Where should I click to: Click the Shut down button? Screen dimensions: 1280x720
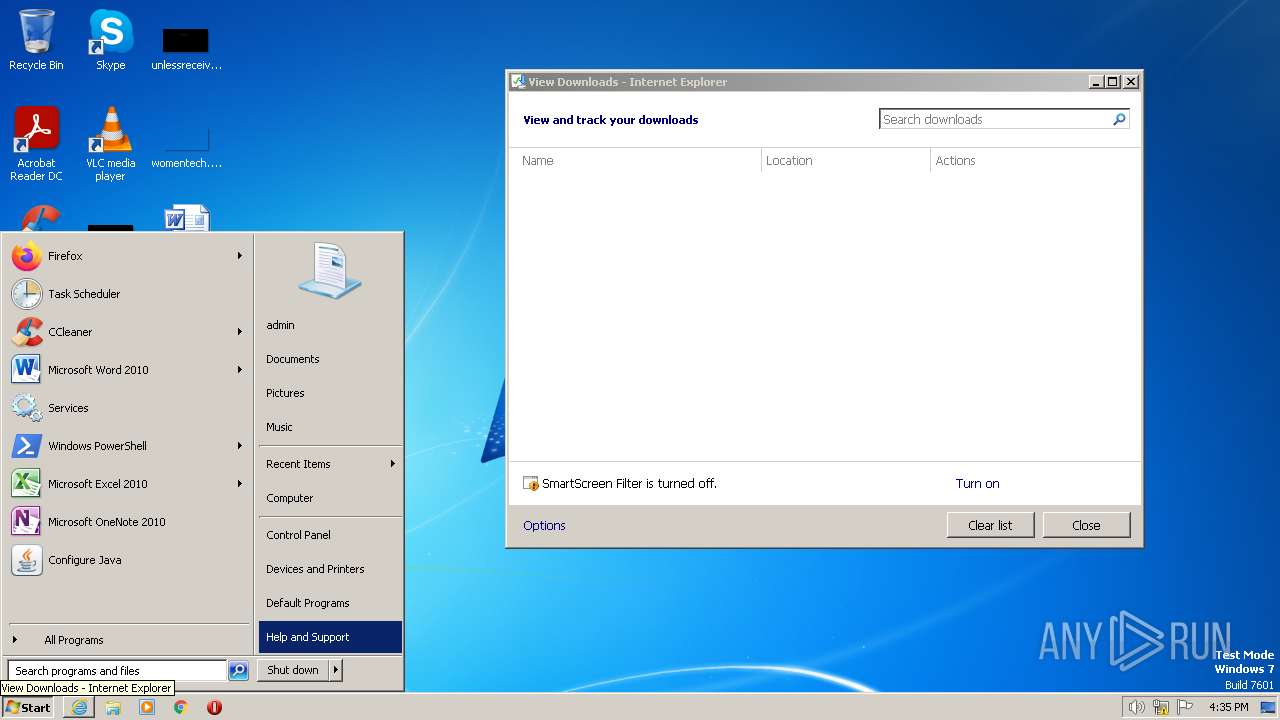(x=293, y=670)
